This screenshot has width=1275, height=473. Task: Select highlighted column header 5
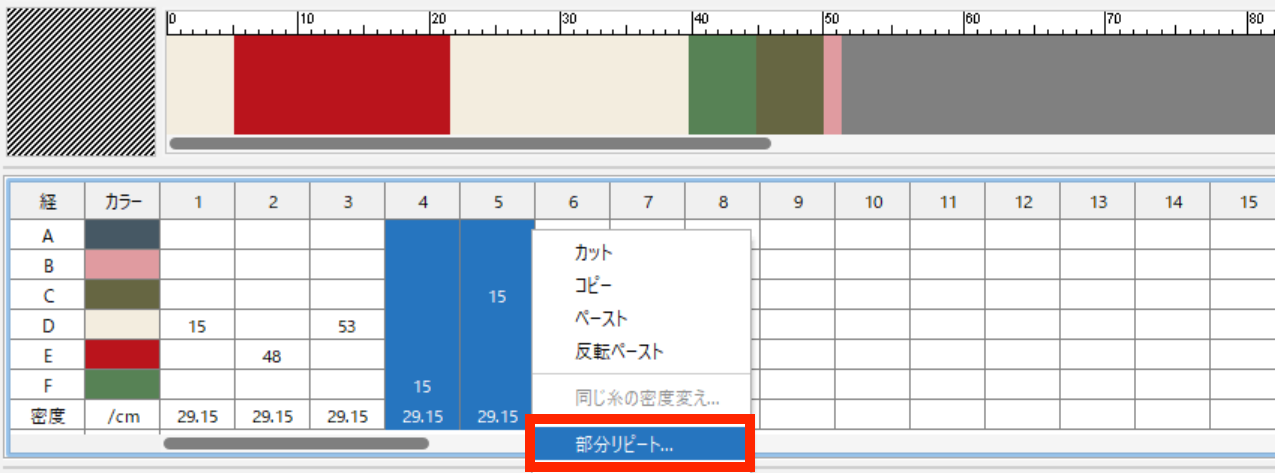[x=498, y=202]
